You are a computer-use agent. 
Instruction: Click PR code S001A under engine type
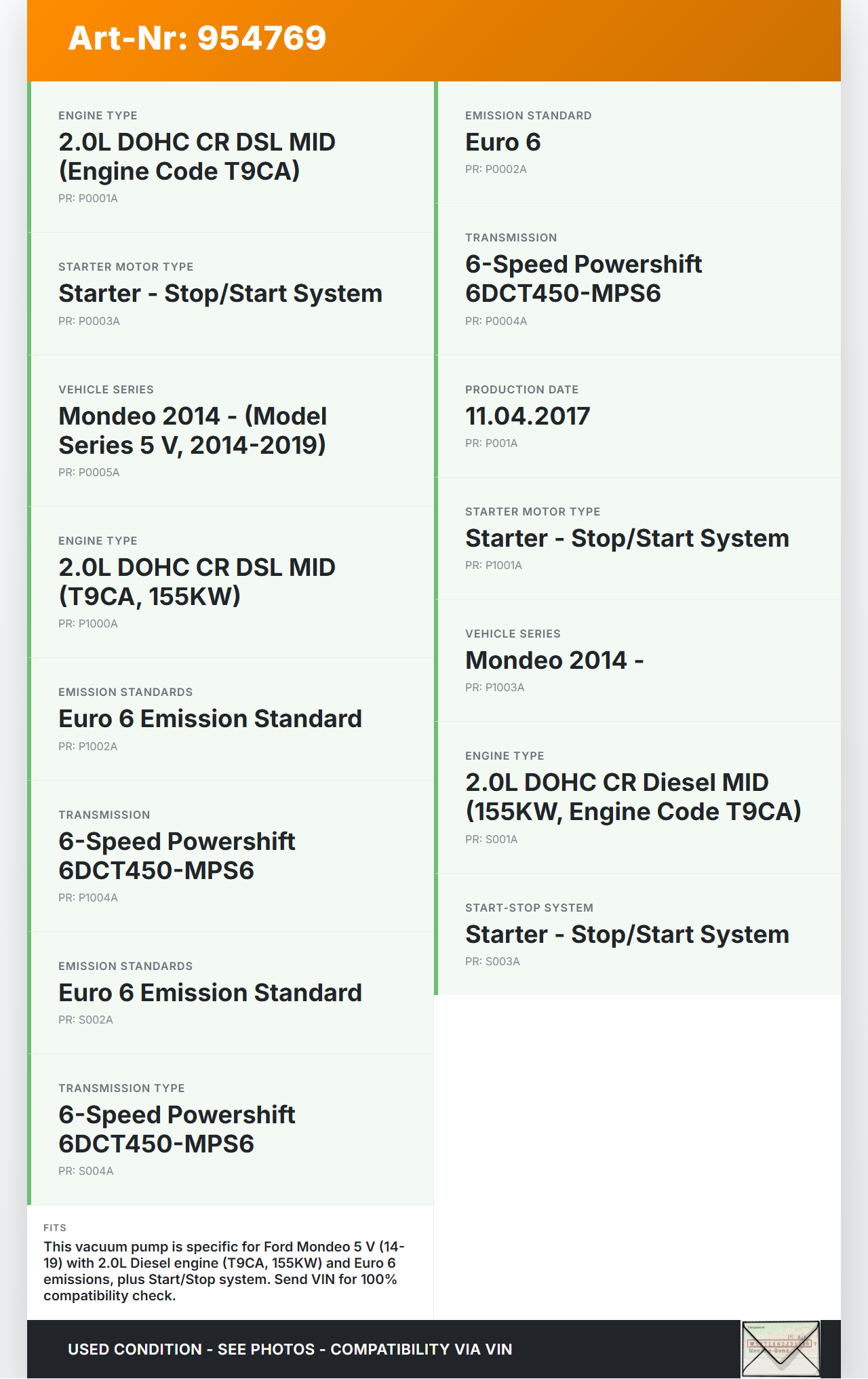pyautogui.click(x=492, y=840)
